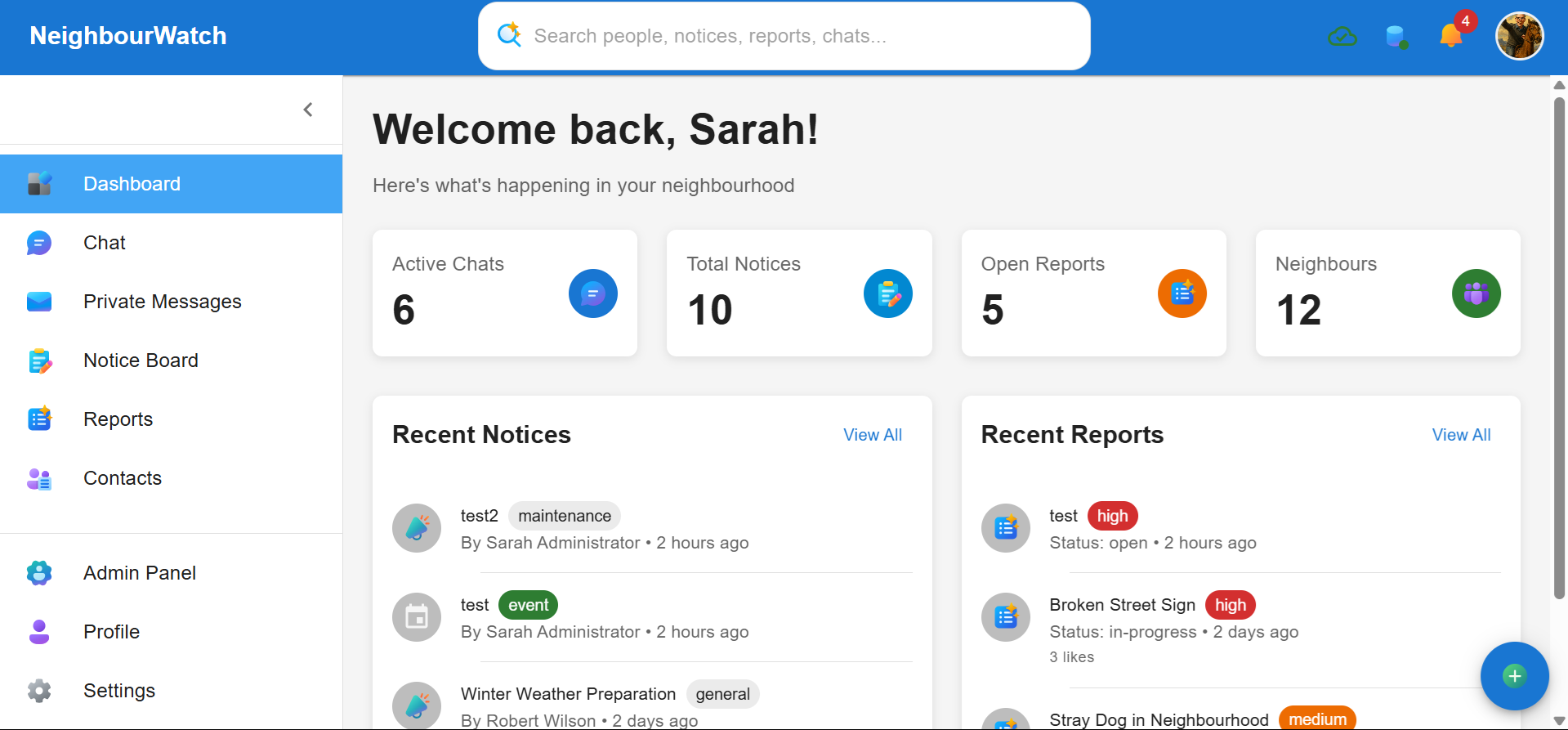The image size is (1568, 730).
Task: Open the Stray Dog in Neighbourhood report
Action: 1159,719
